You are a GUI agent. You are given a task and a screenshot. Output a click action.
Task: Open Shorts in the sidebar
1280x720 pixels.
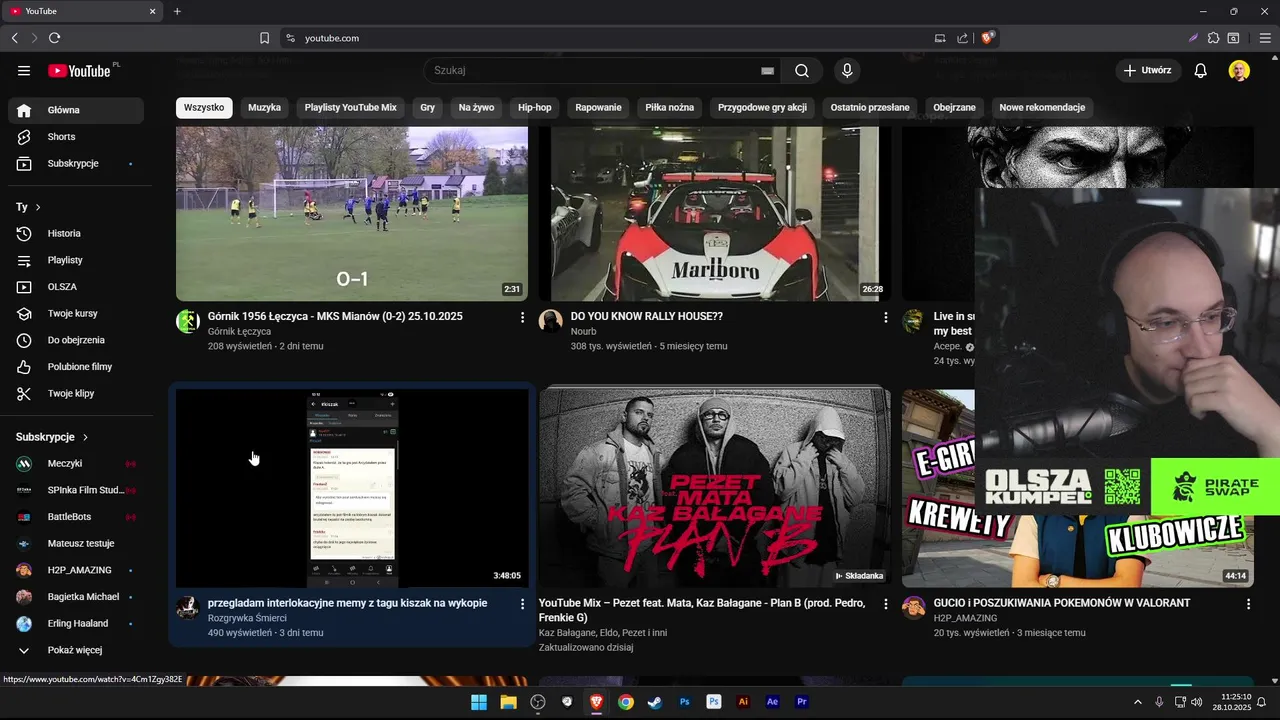(x=76, y=137)
